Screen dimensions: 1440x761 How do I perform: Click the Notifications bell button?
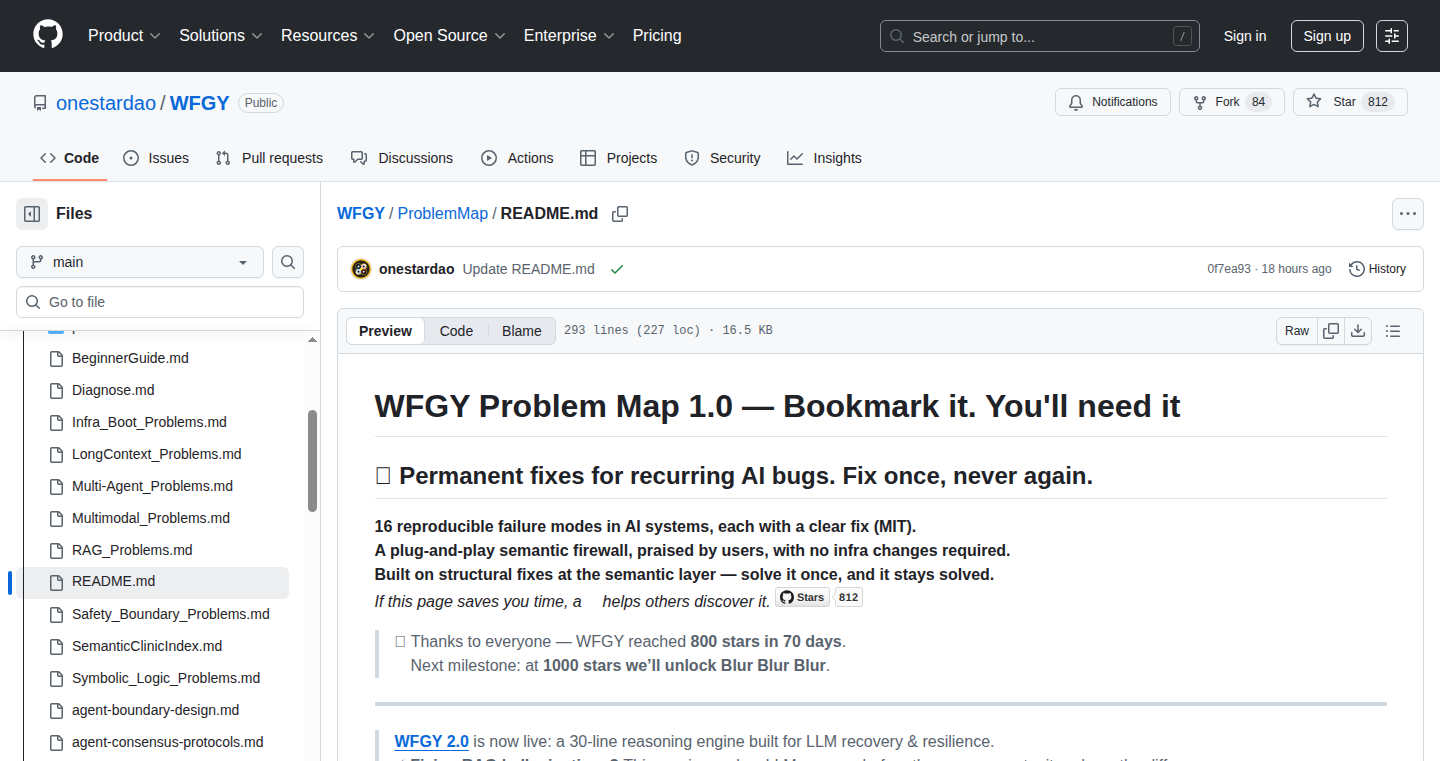(x=1113, y=102)
